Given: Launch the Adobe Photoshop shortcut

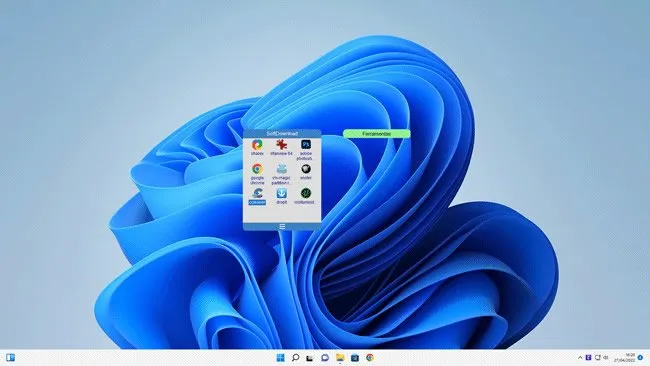Looking at the screenshot, I should point(306,150).
